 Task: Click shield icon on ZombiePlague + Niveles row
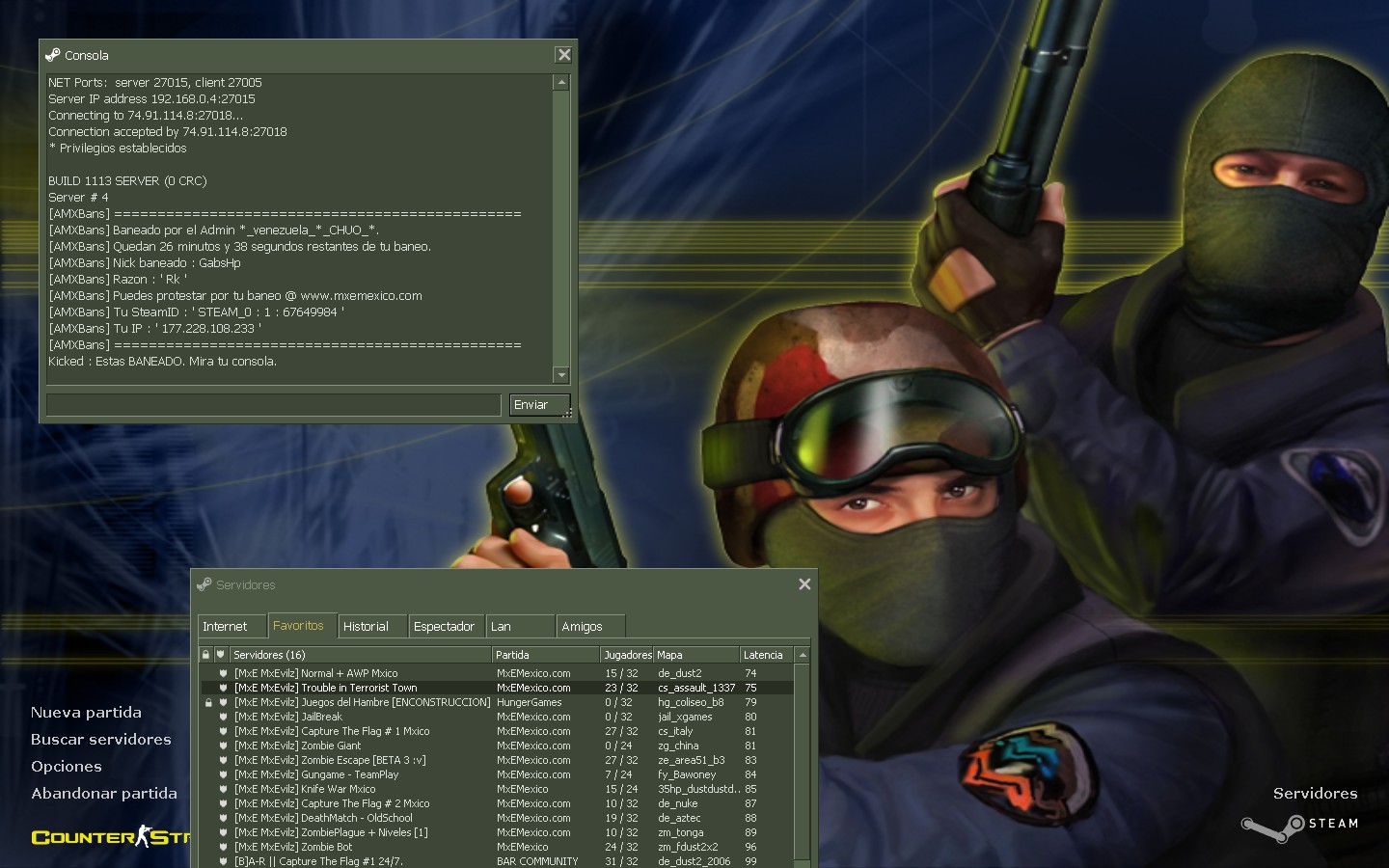pos(223,833)
